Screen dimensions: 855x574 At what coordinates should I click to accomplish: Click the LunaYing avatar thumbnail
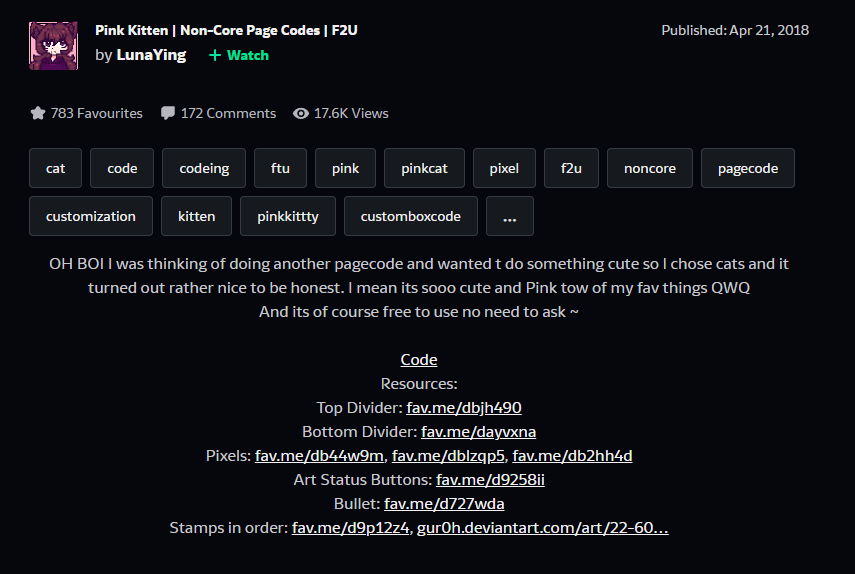(54, 45)
